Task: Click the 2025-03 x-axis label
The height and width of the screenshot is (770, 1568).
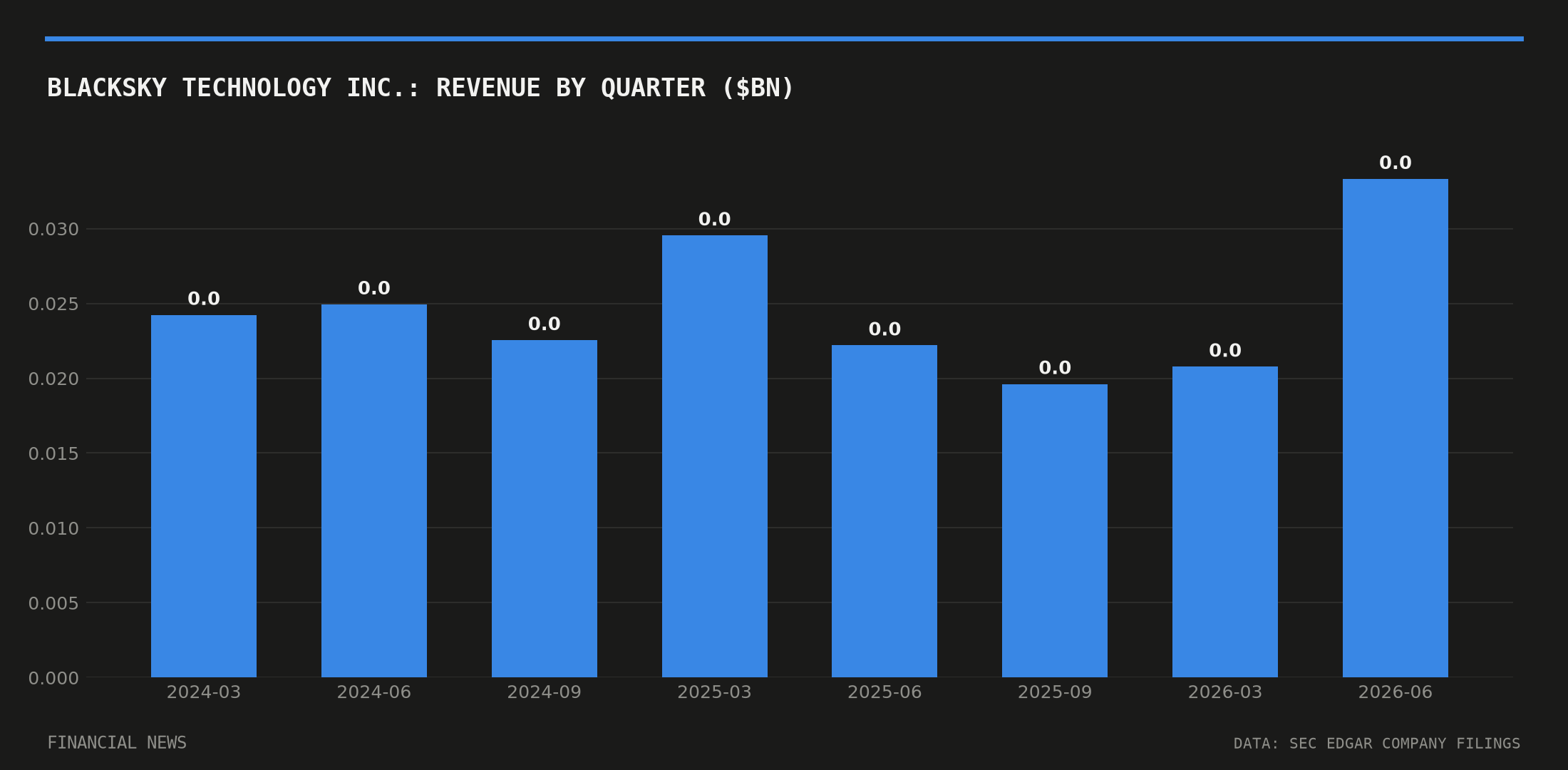Action: click(715, 692)
